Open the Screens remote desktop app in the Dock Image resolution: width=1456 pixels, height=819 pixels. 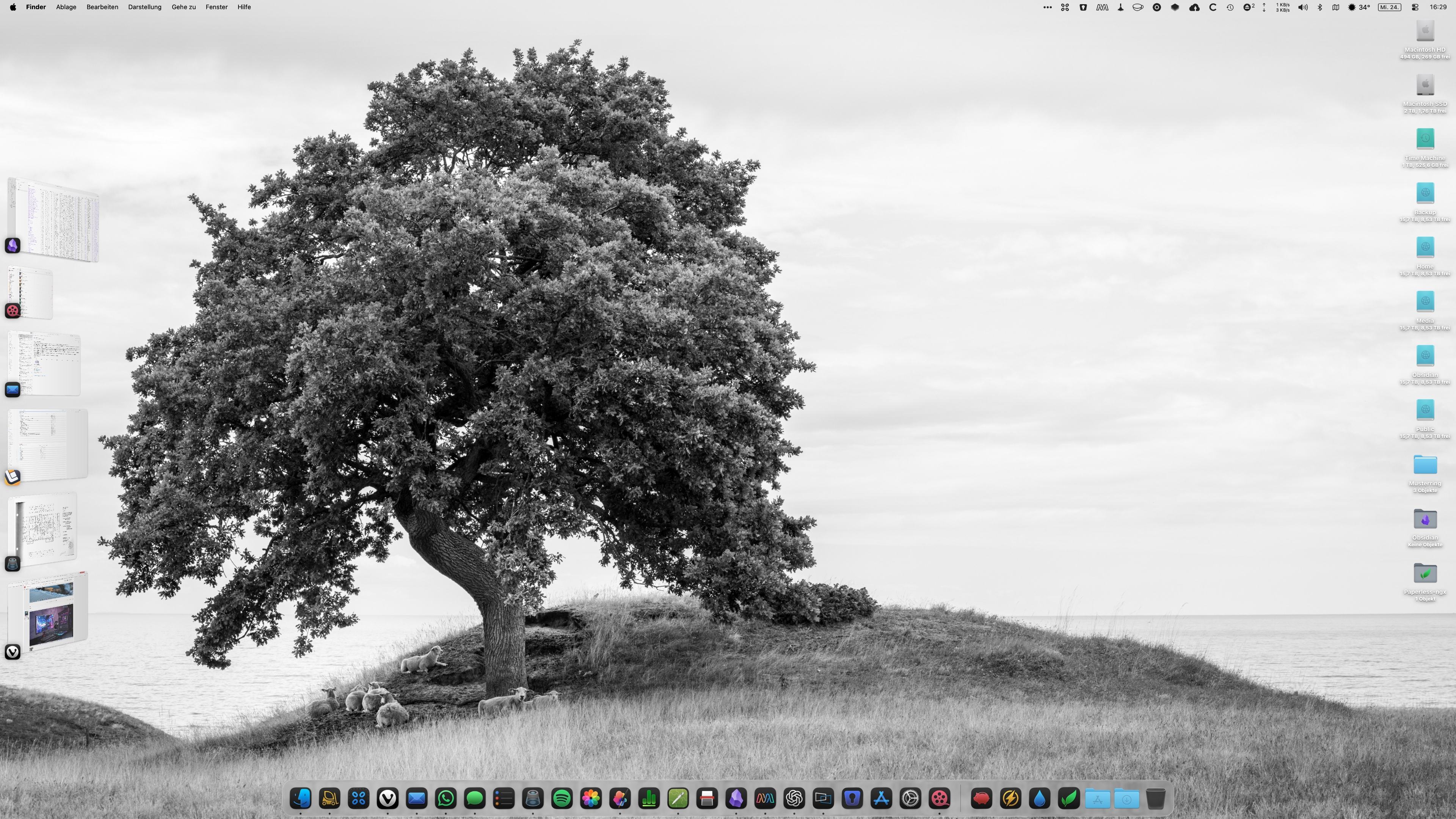[x=823, y=798]
